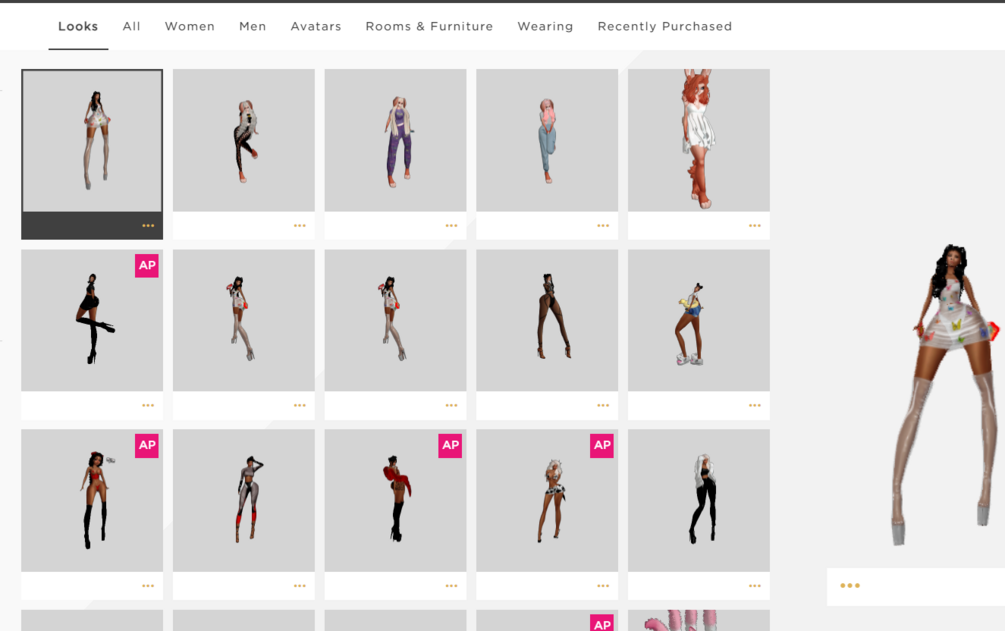
Task: Open three-dot menu under black lace outfit look
Action: (300, 226)
